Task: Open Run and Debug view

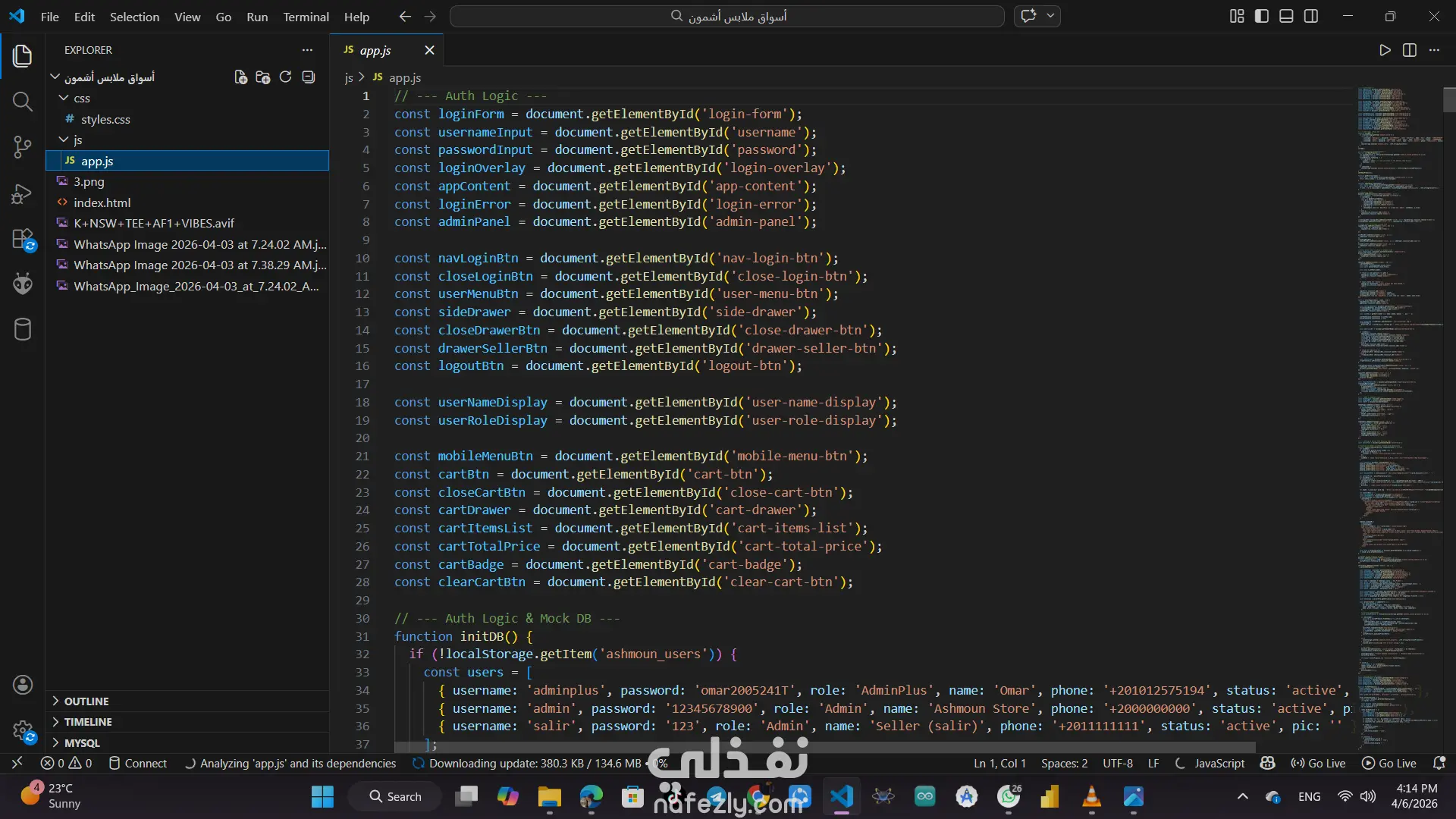Action: [22, 193]
